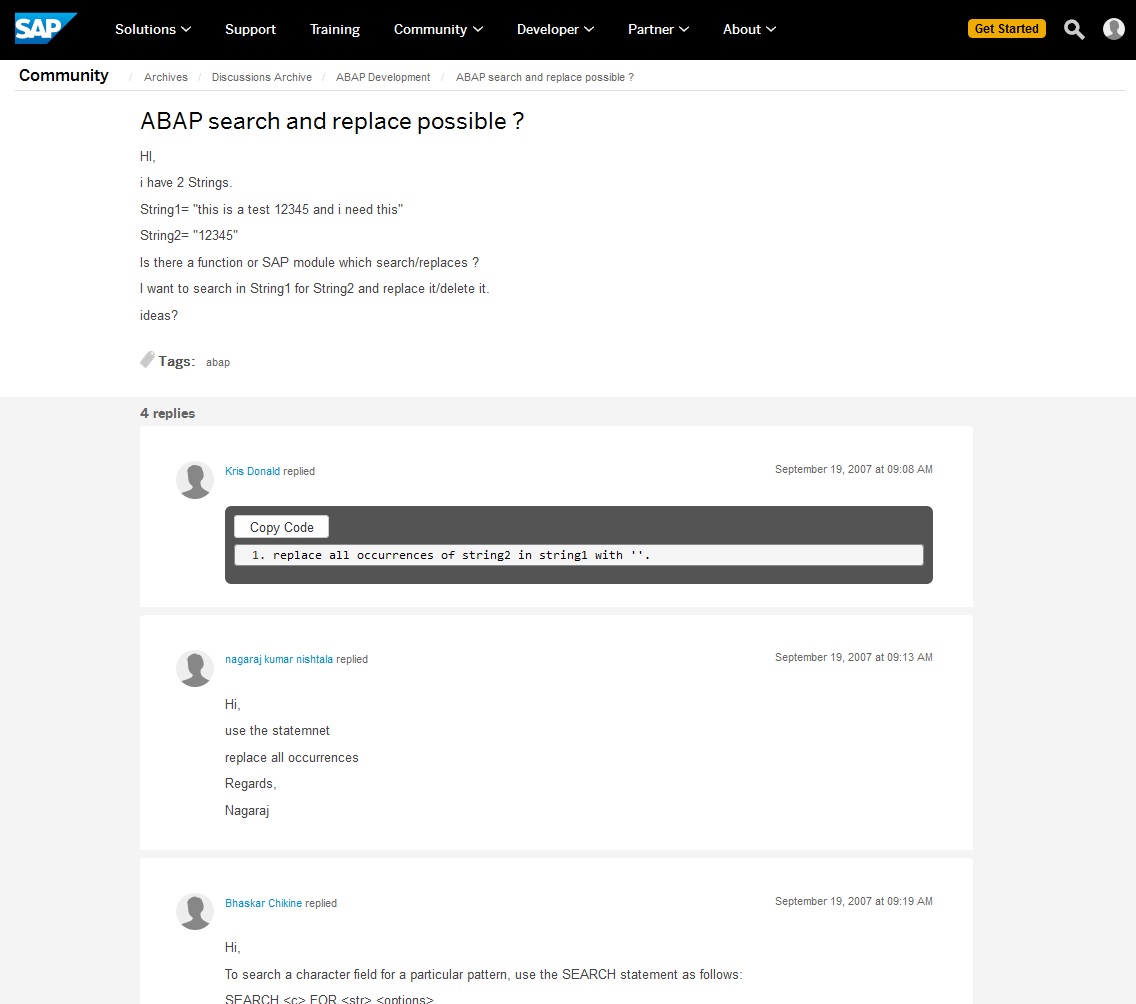This screenshot has height=1004, width=1136.
Task: Select the Community home icon in breadcrumb
Action: [64, 76]
